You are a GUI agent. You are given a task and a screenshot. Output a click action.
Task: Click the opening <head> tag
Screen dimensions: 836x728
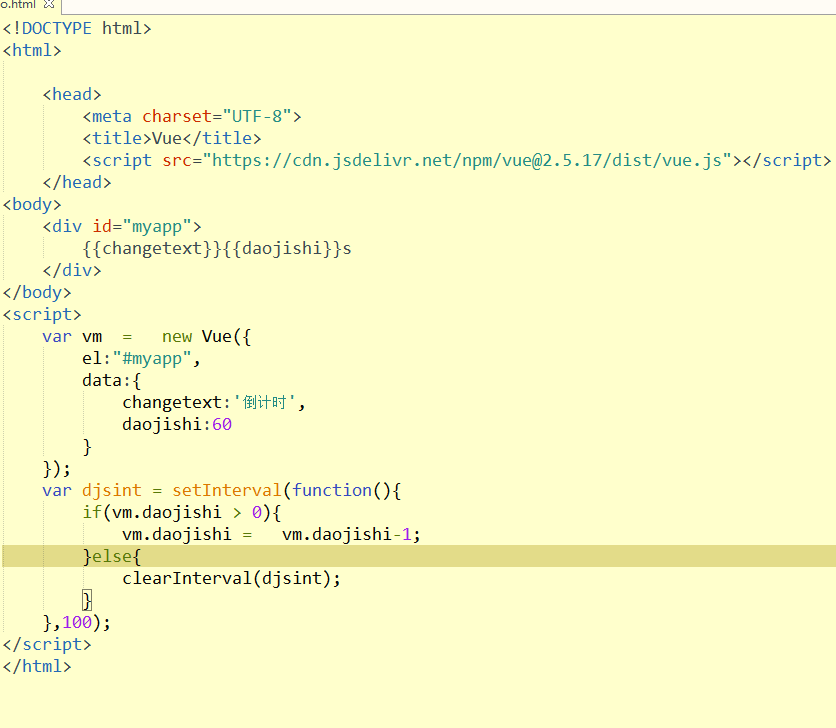coord(72,94)
